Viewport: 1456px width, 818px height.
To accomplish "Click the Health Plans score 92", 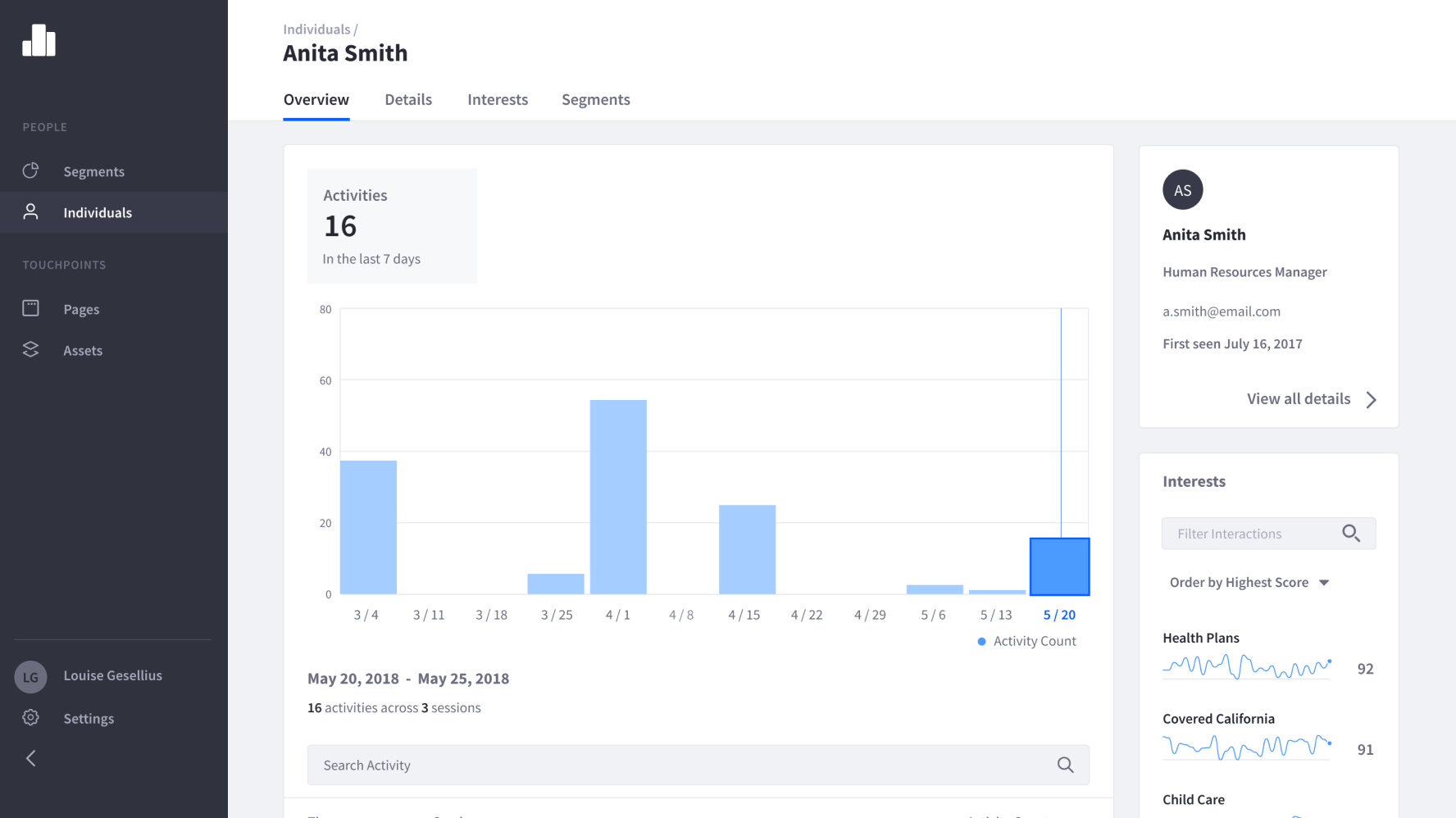I will [x=1365, y=669].
